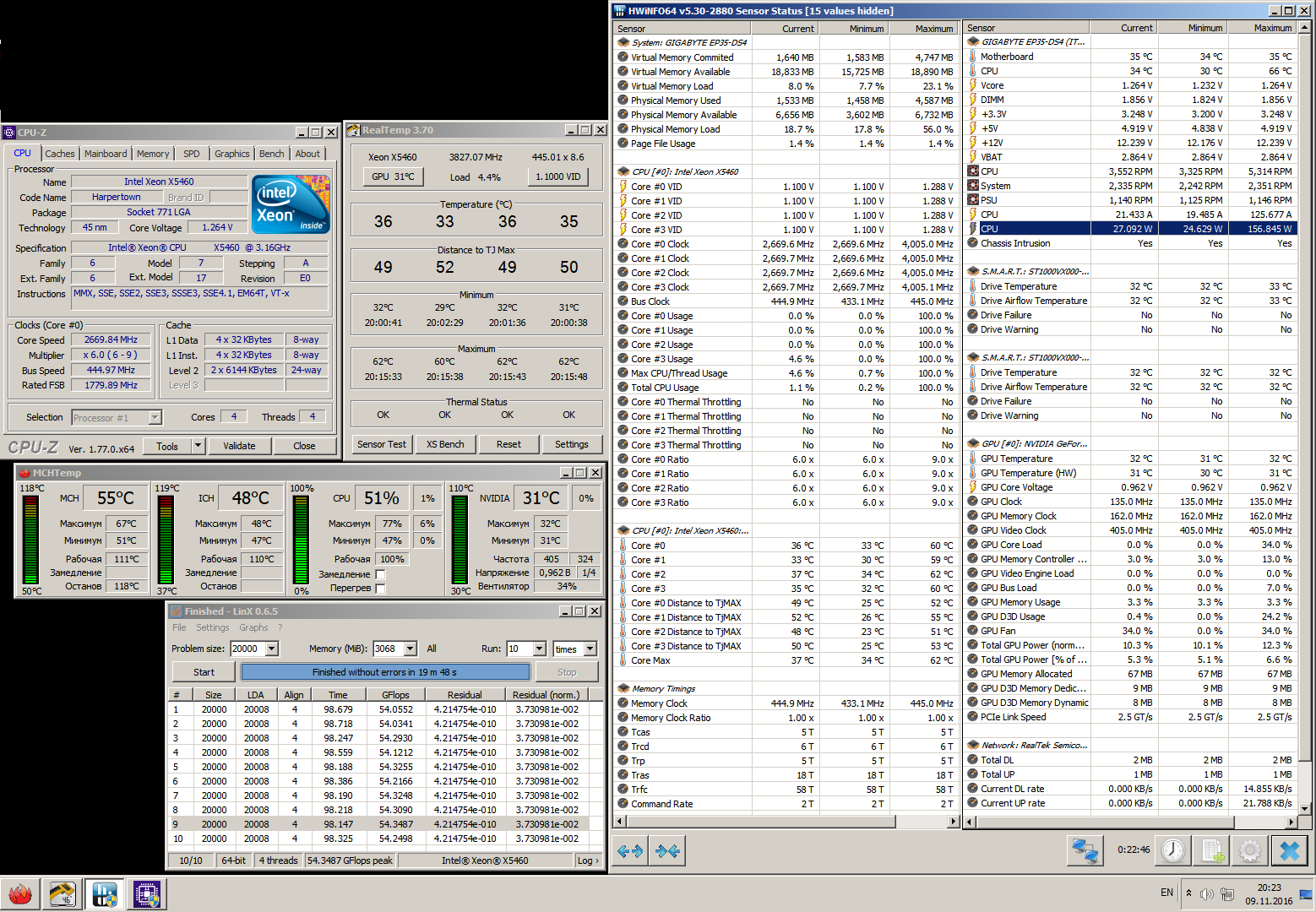Click the MCH temperature level bar in MCHTemp

pyautogui.click(x=31, y=540)
